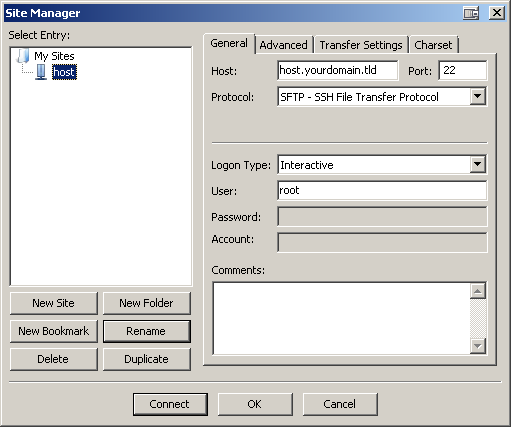Select the Charset tab
Image resolution: width=511 pixels, height=427 pixels.
click(433, 45)
